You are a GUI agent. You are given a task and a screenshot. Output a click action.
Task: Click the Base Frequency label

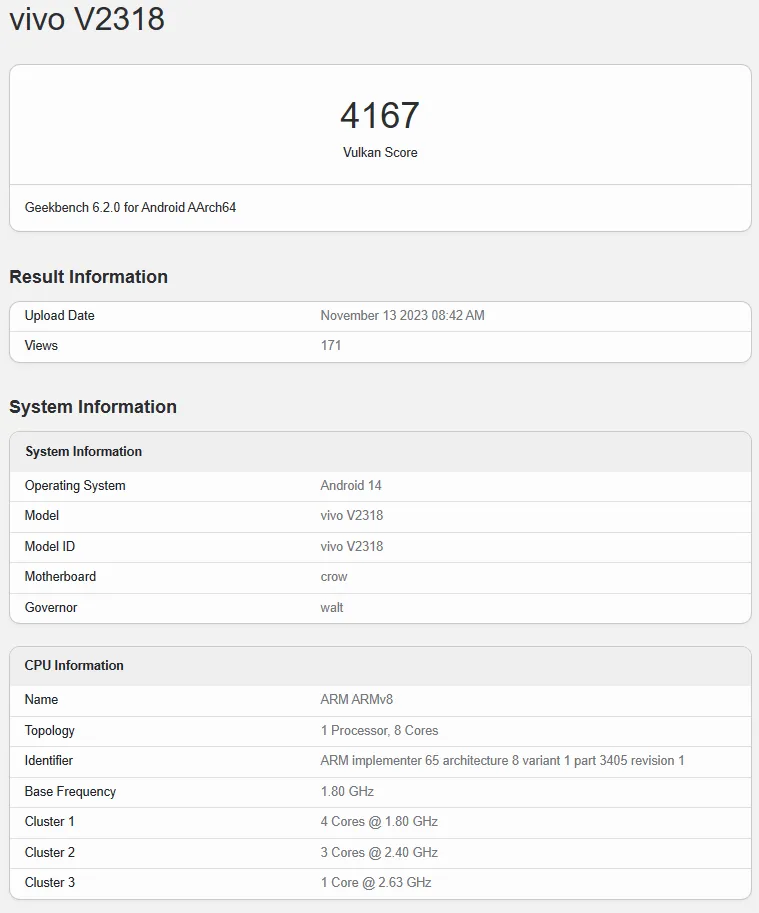[70, 792]
